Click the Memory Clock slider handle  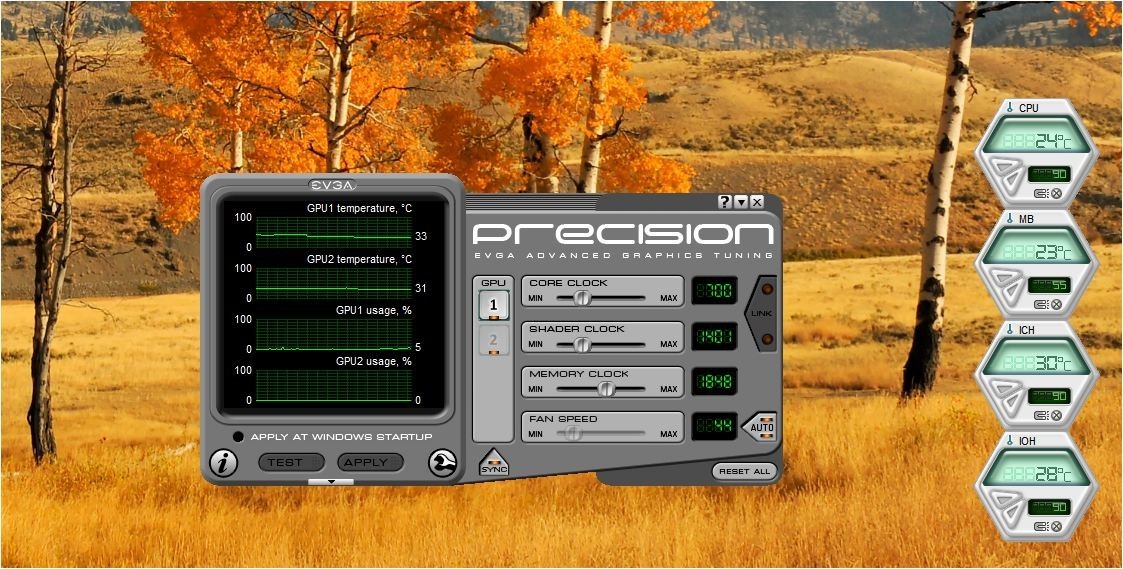point(606,389)
